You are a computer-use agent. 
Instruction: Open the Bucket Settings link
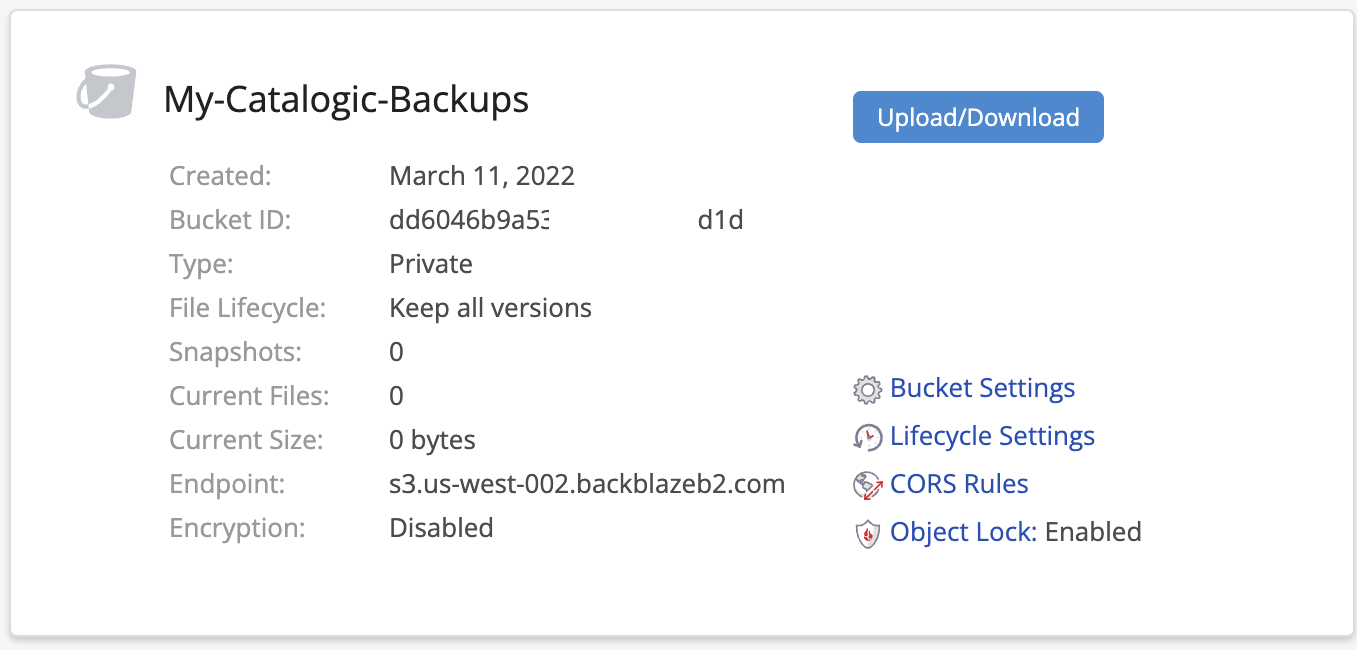pyautogui.click(x=982, y=388)
